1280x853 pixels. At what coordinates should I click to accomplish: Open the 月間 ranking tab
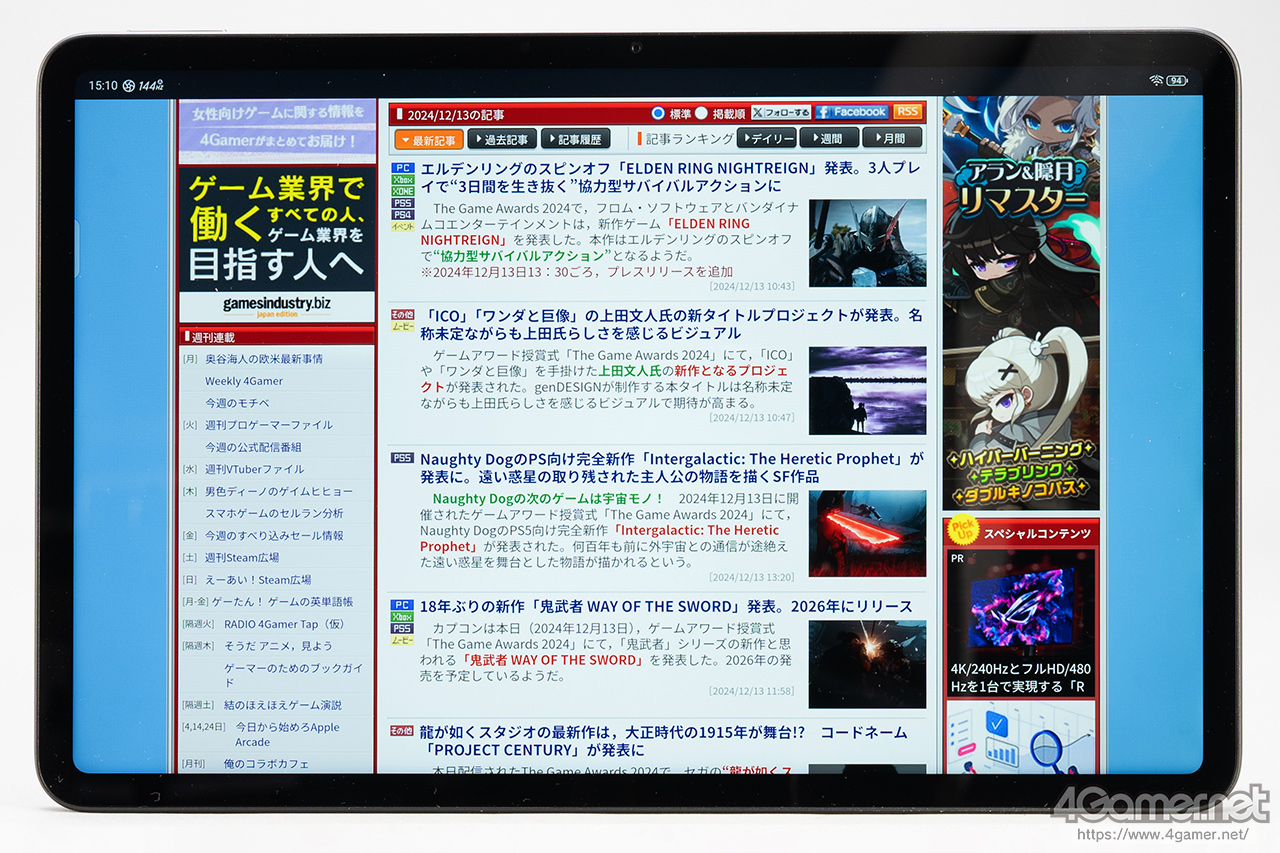tap(892, 139)
